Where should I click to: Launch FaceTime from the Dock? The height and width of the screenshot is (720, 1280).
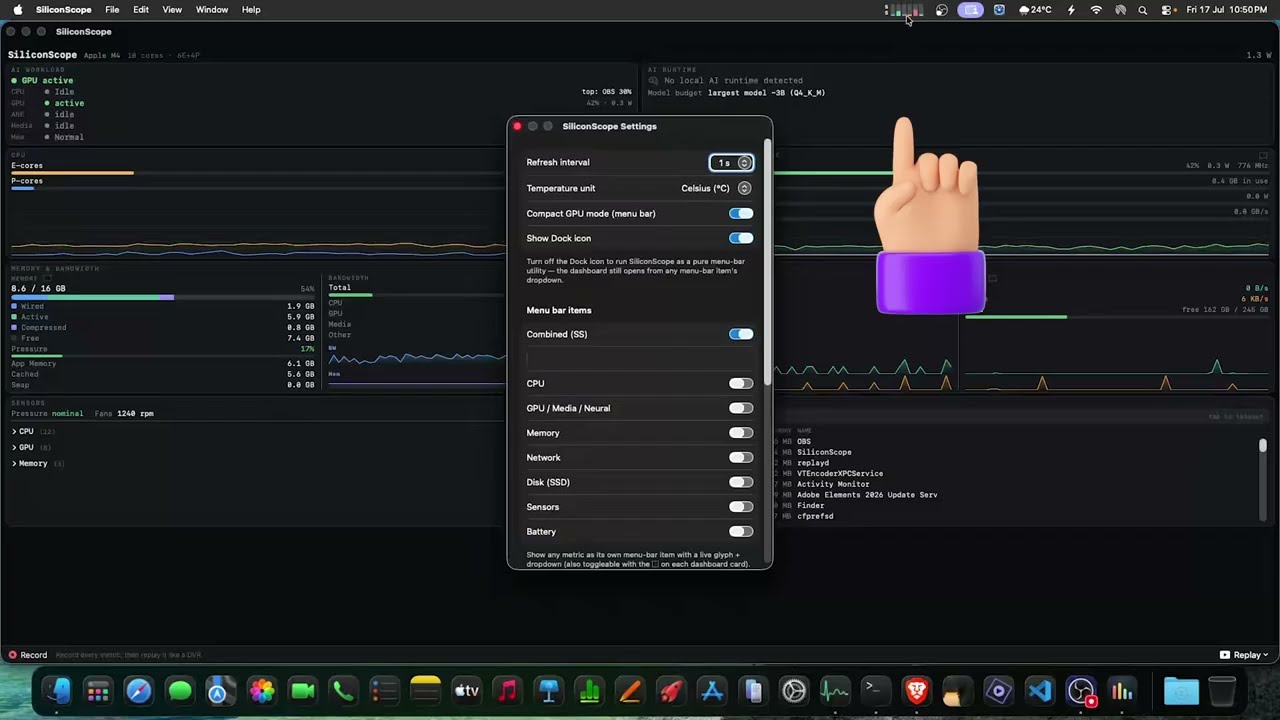[x=302, y=691]
